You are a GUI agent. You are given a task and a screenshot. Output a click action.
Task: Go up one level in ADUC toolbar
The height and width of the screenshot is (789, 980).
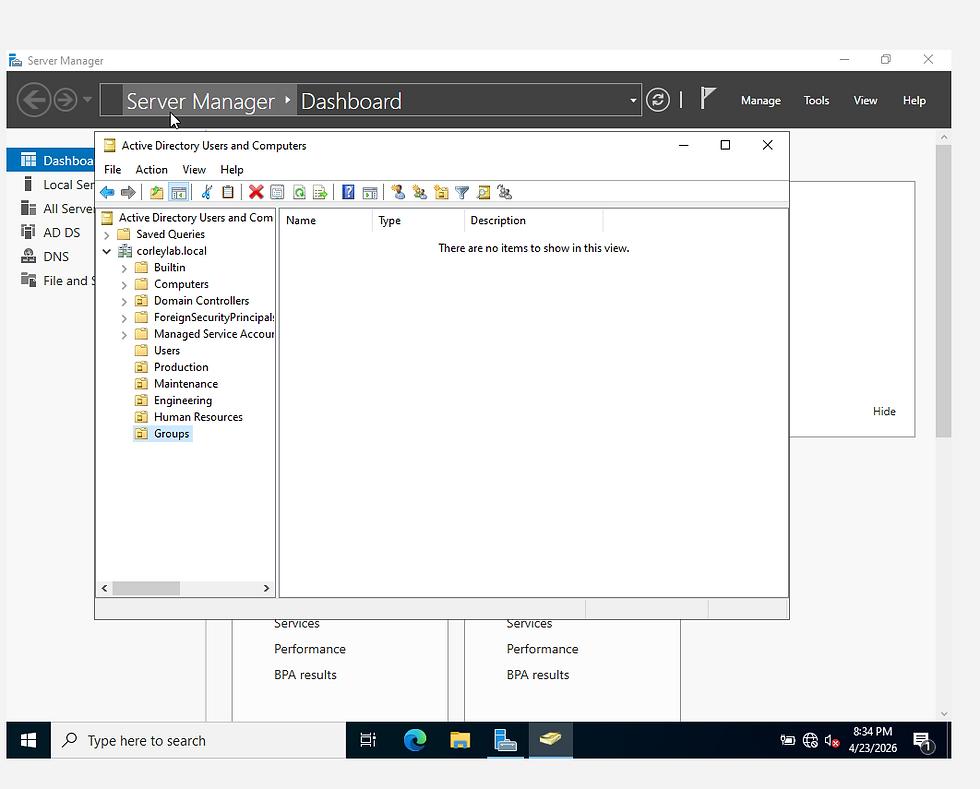click(x=156, y=193)
